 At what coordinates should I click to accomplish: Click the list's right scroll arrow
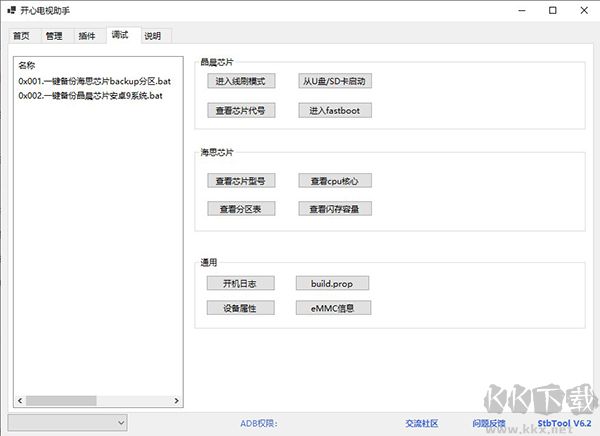pos(176,401)
